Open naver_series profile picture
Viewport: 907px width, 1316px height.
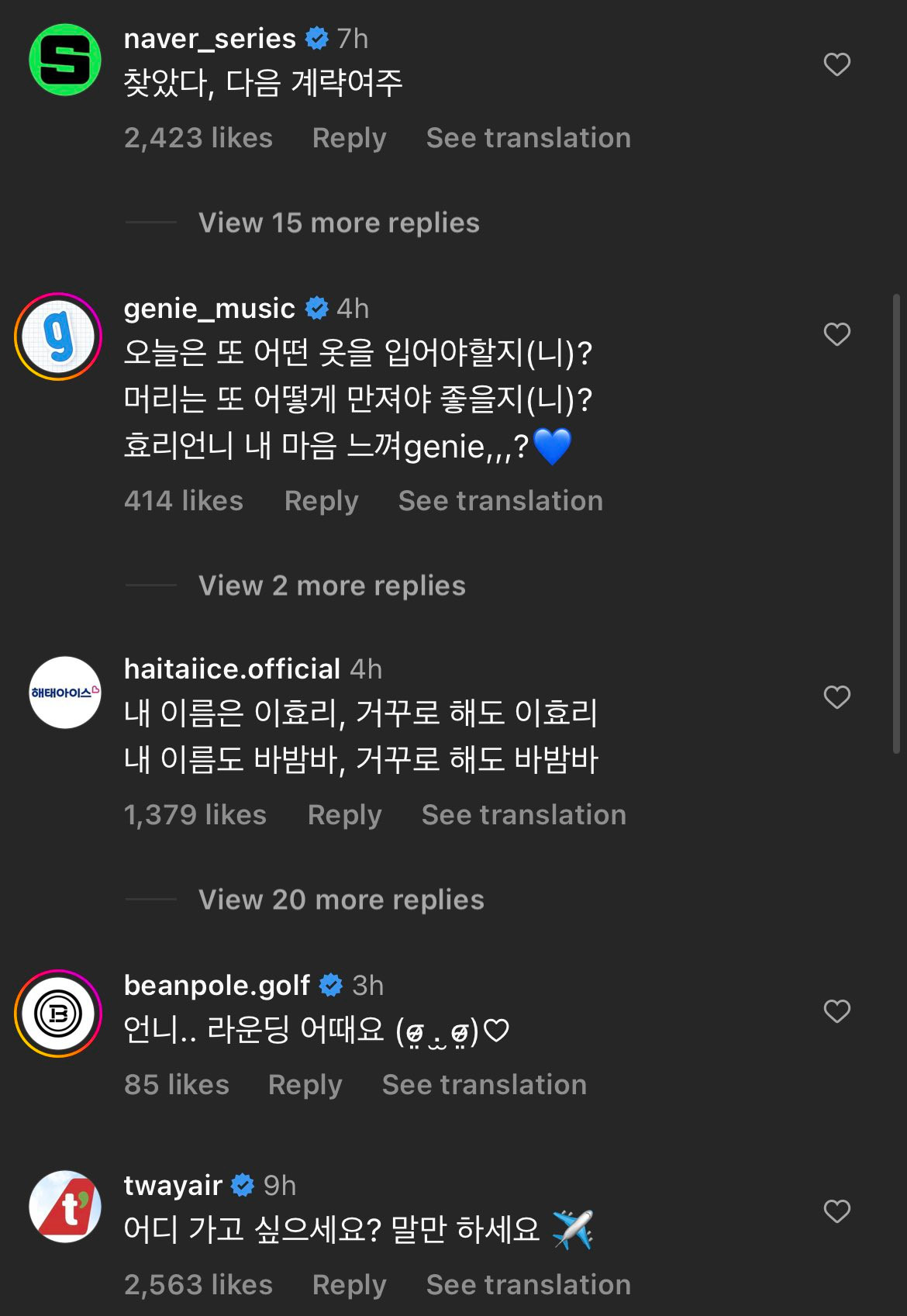tap(65, 60)
